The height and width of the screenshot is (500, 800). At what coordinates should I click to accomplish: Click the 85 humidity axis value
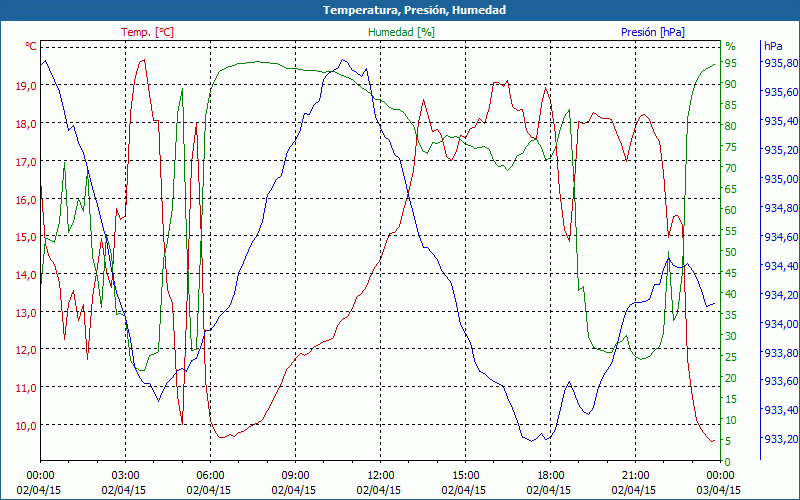pyautogui.click(x=731, y=105)
